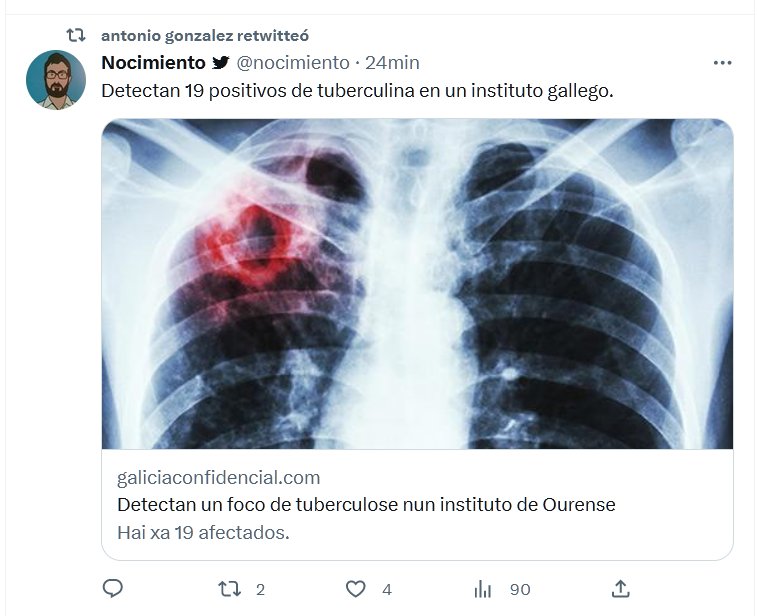Image resolution: width=758 pixels, height=616 pixels.
Task: Click the small retweet icon above the avatar
Action: [x=76, y=35]
